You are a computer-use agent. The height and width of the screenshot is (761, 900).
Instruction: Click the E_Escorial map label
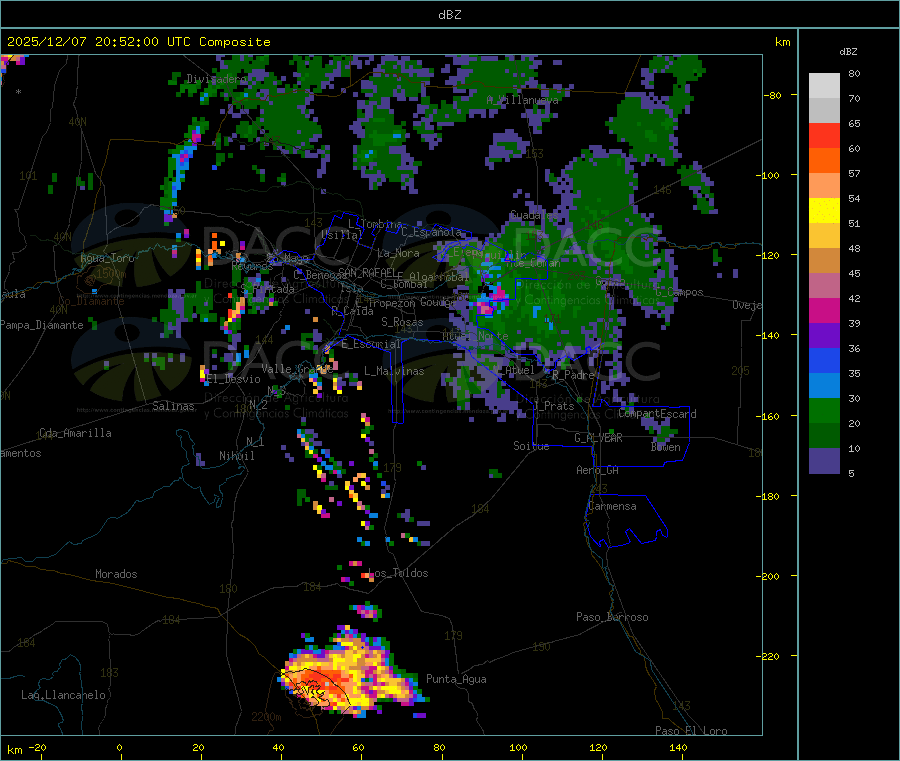(371, 344)
